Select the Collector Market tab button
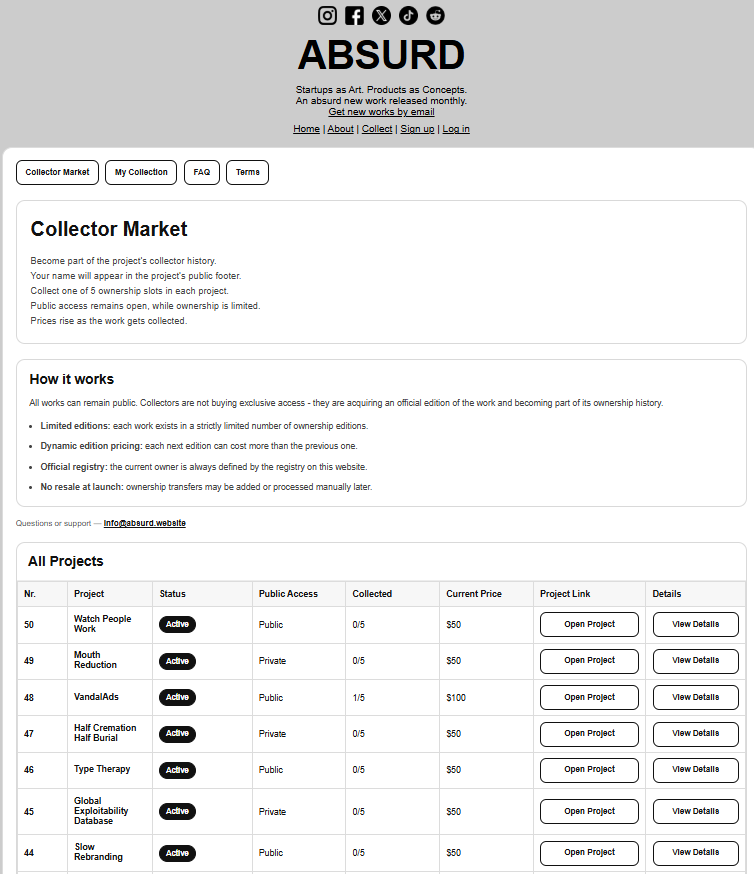The image size is (754, 874). point(57,172)
